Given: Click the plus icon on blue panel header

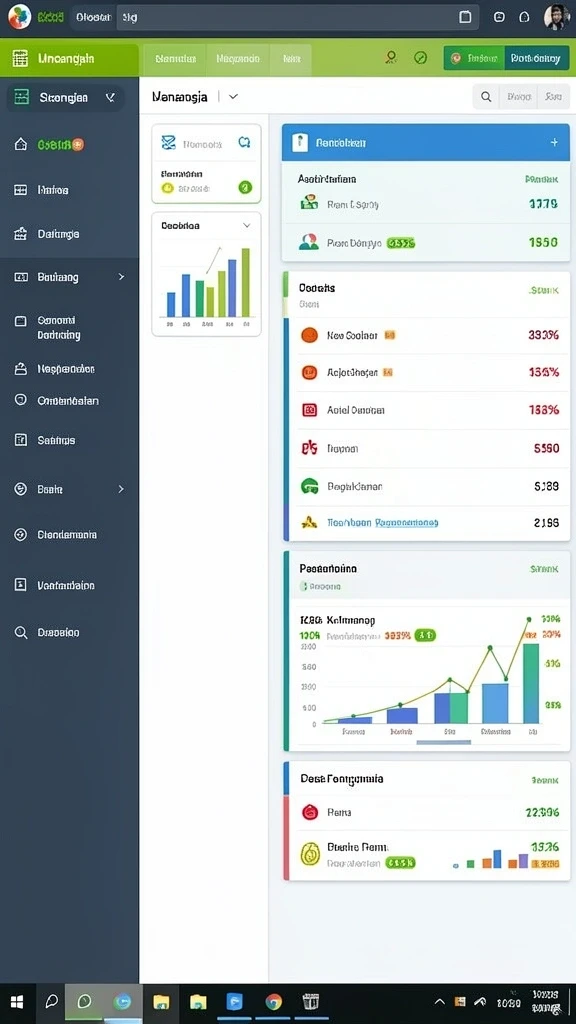Looking at the screenshot, I should (554, 142).
